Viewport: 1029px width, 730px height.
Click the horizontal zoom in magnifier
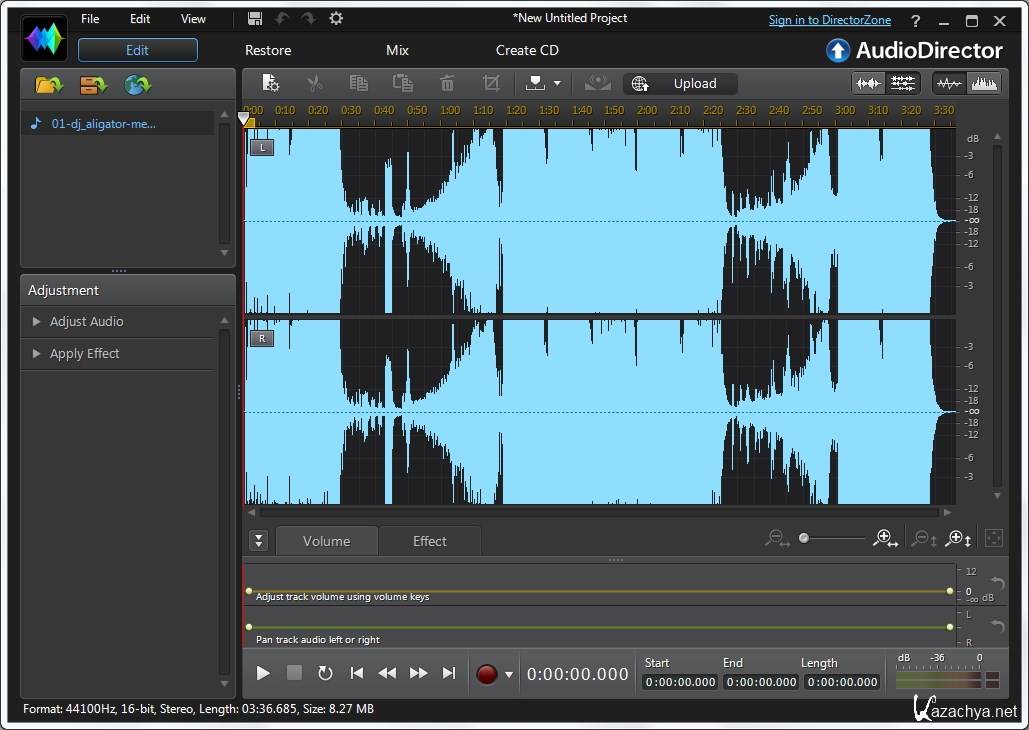[x=885, y=539]
